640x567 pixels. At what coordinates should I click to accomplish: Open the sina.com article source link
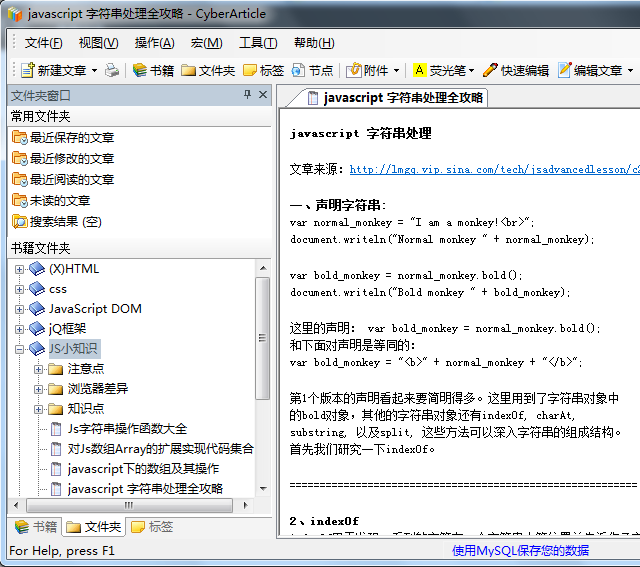[494, 170]
